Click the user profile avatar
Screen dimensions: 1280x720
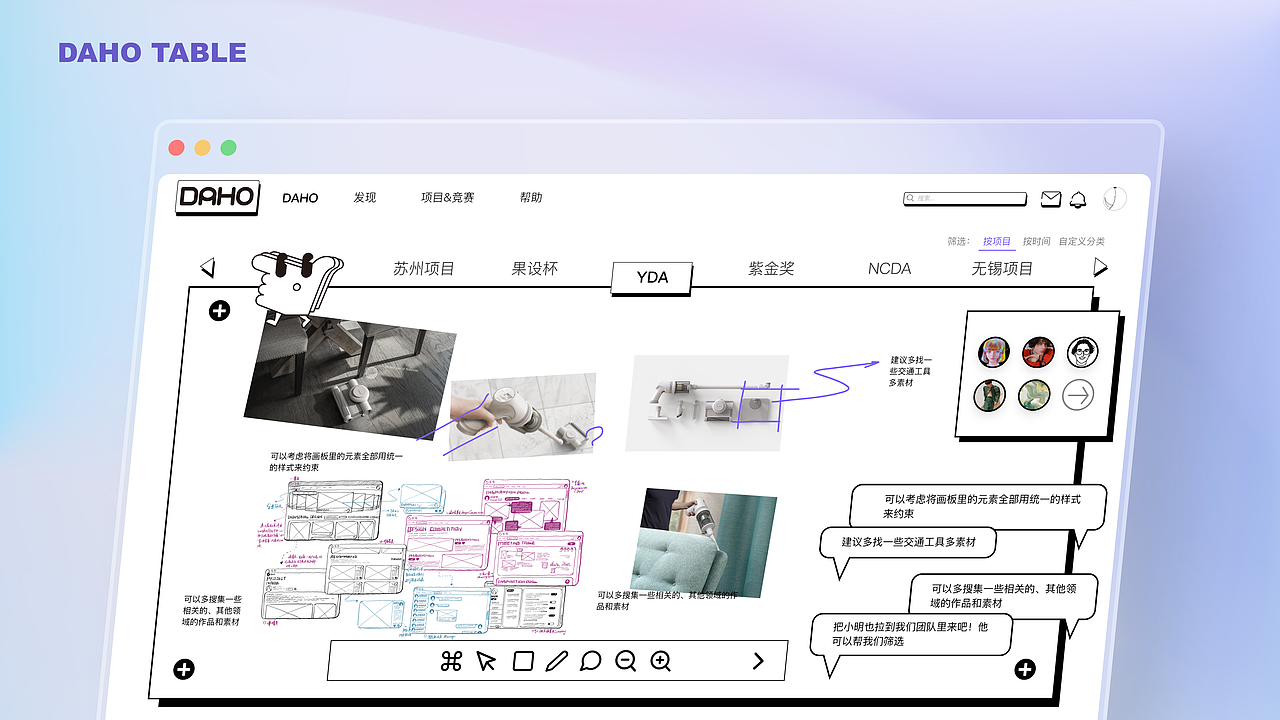(x=1115, y=199)
